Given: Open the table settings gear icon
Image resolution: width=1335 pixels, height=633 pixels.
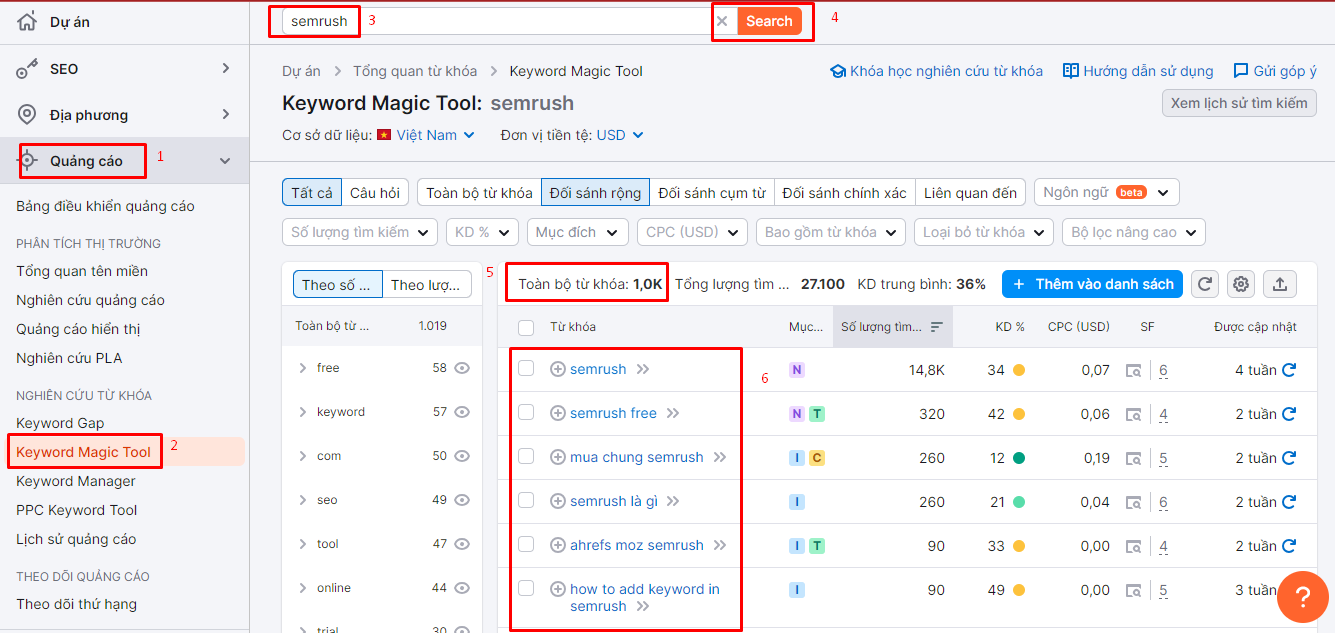Looking at the screenshot, I should point(1241,284).
